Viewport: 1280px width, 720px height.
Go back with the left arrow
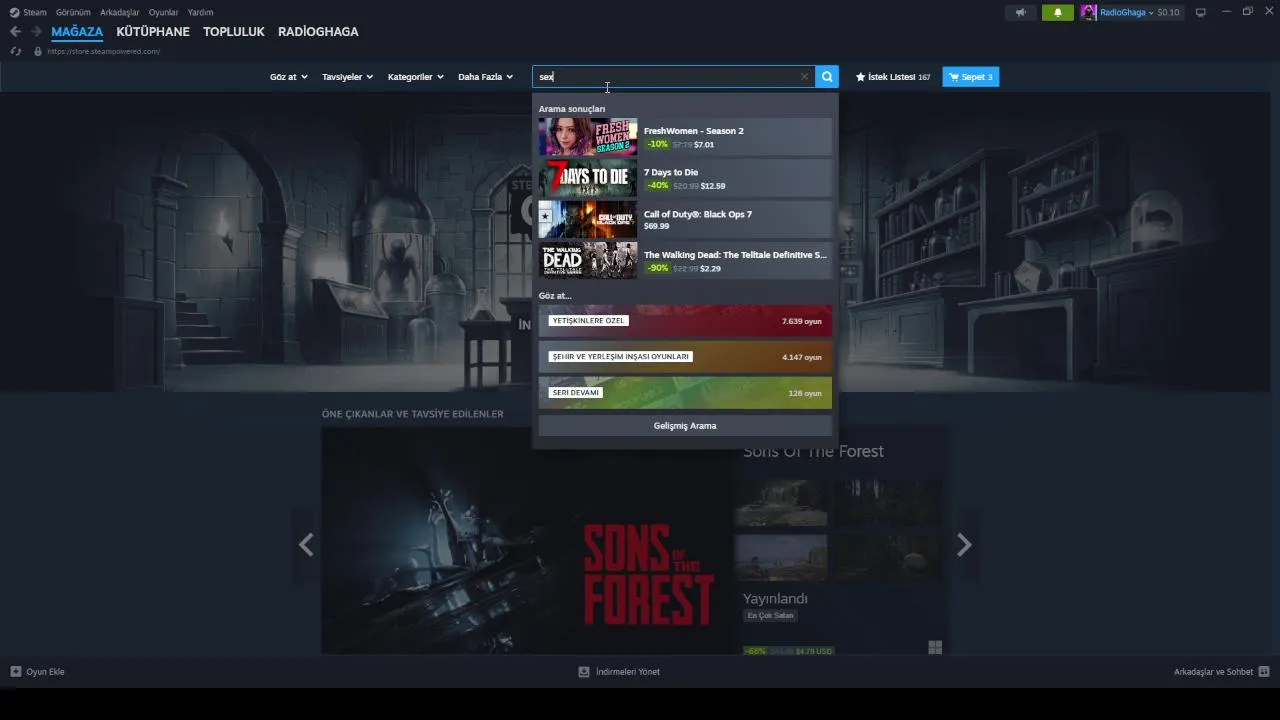15,32
